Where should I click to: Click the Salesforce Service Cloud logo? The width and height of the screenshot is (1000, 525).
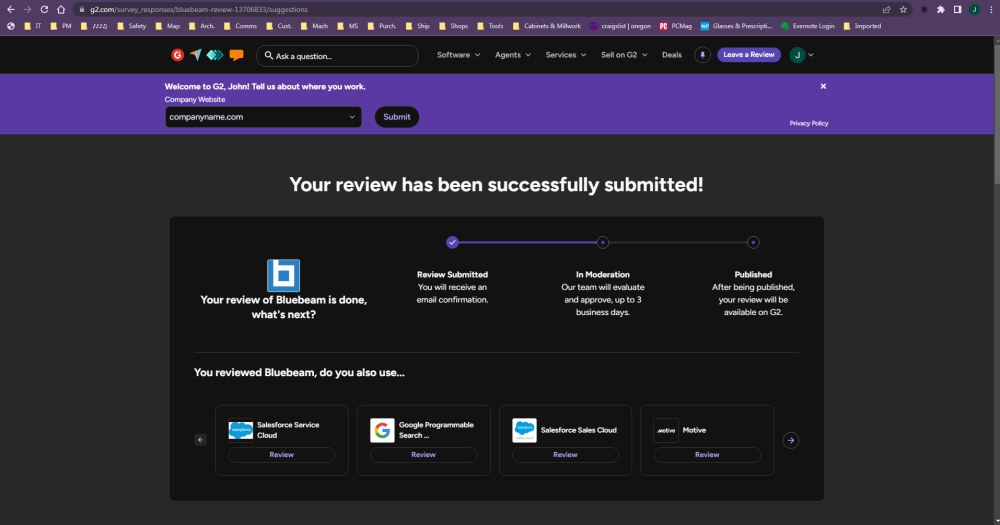tap(240, 430)
